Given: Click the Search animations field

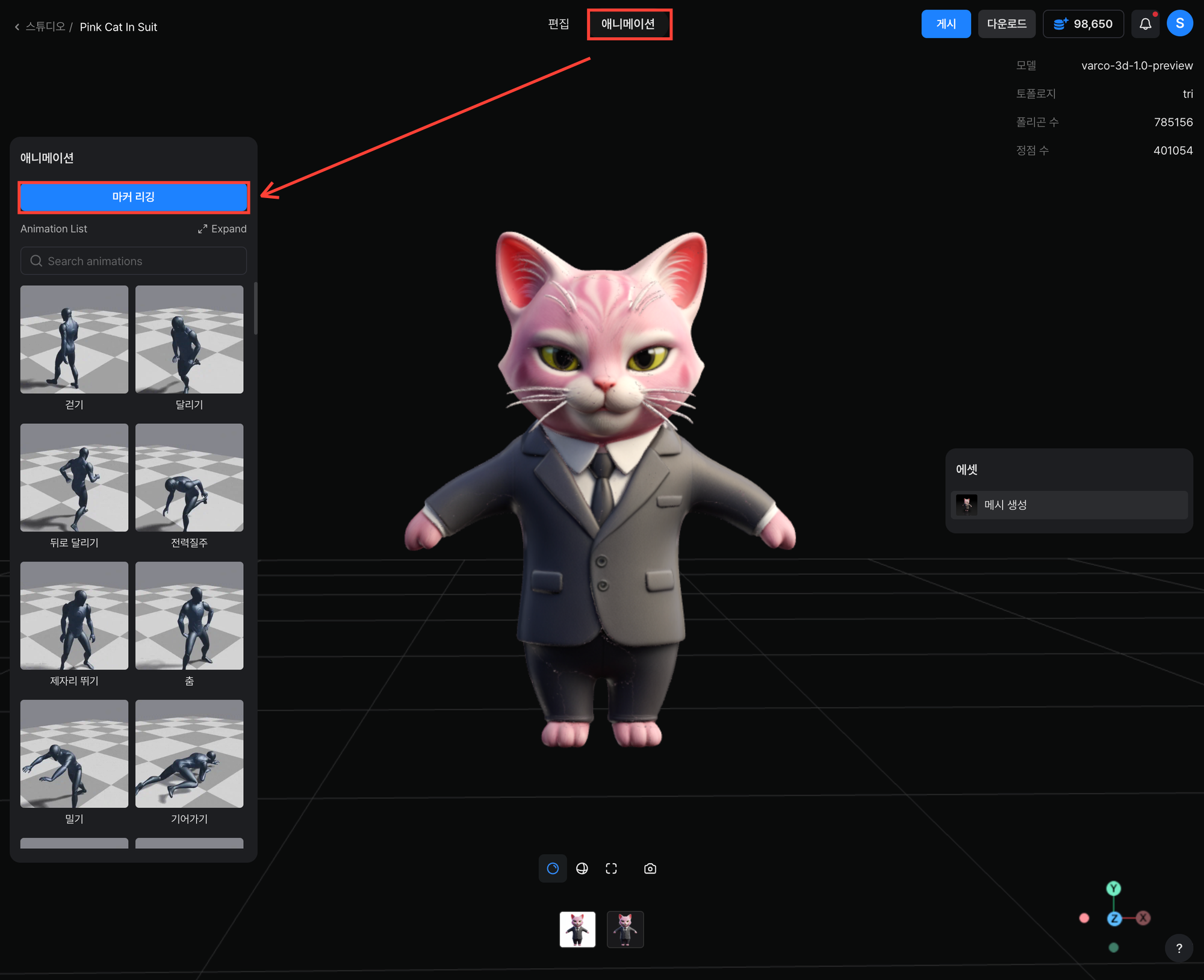Looking at the screenshot, I should pos(134,261).
